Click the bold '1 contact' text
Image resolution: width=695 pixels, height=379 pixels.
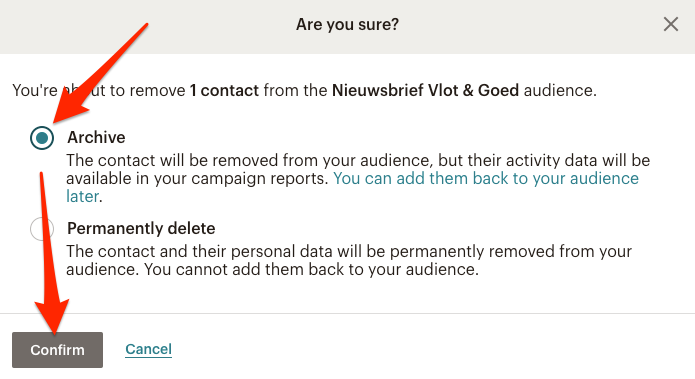pyautogui.click(x=224, y=90)
